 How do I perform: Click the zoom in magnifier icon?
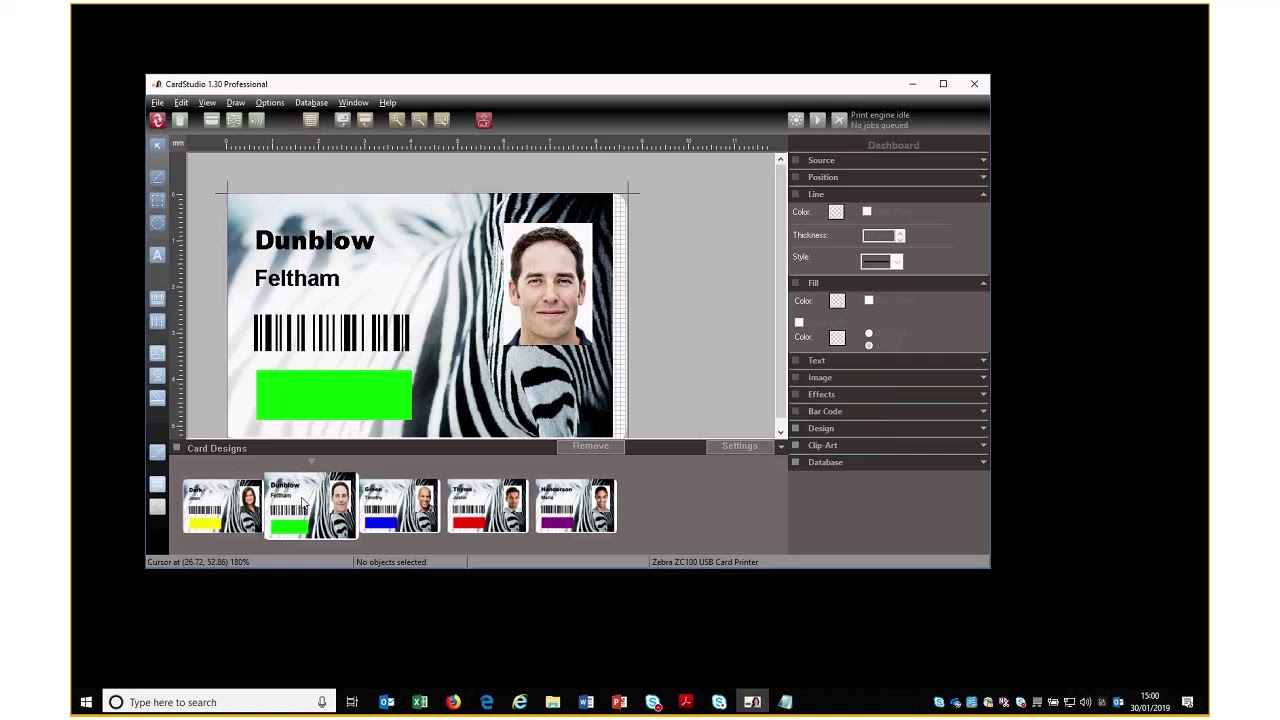tap(397, 120)
